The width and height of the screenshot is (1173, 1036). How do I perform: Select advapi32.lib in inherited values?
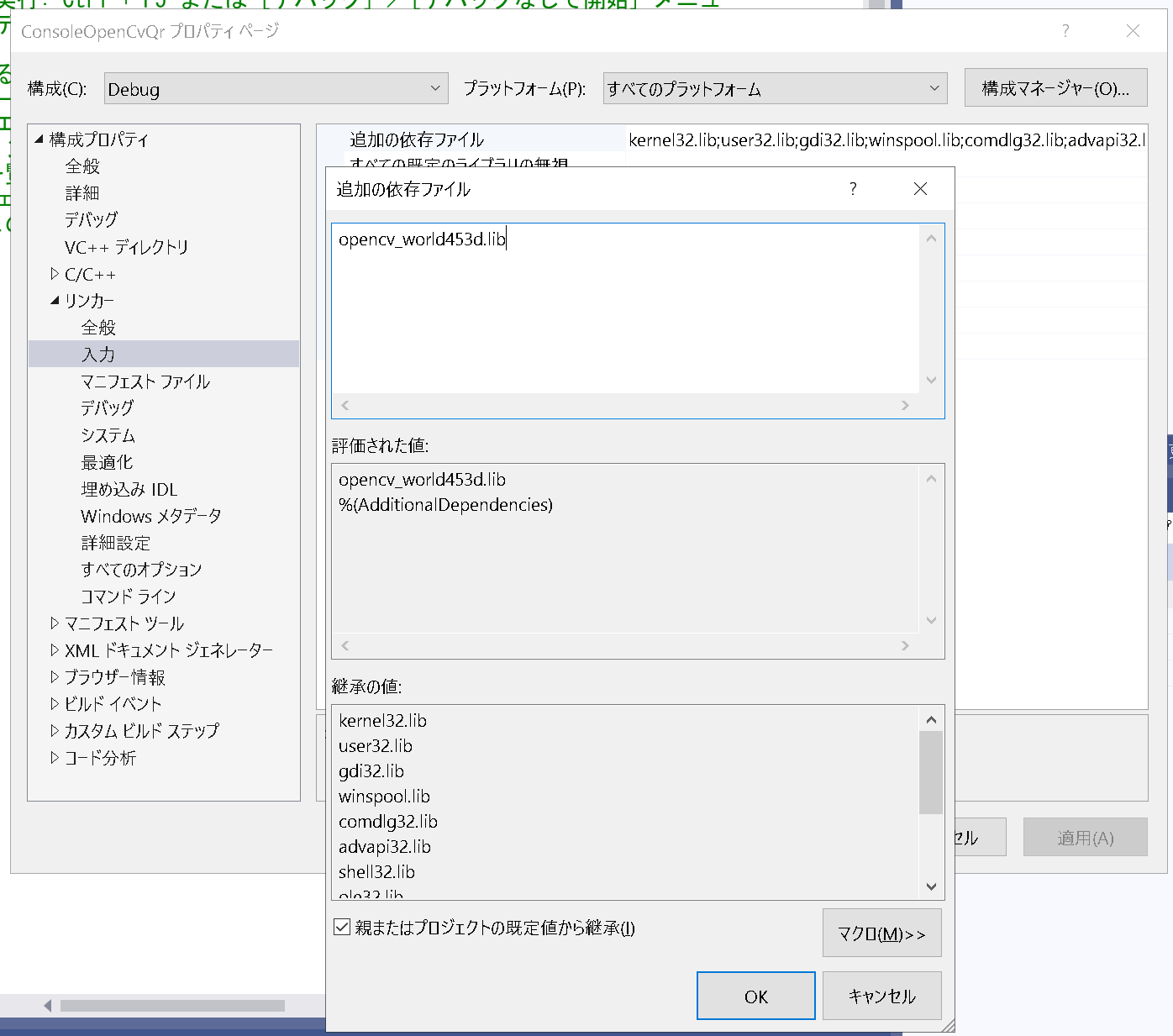385,847
